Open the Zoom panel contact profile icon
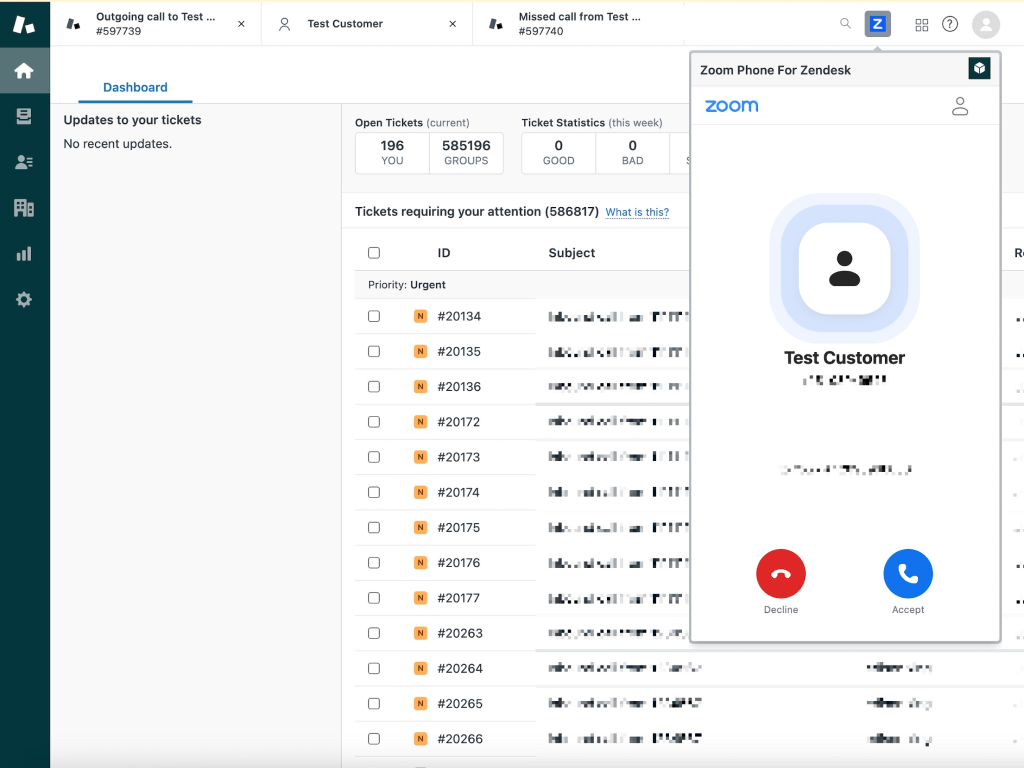 click(x=960, y=106)
